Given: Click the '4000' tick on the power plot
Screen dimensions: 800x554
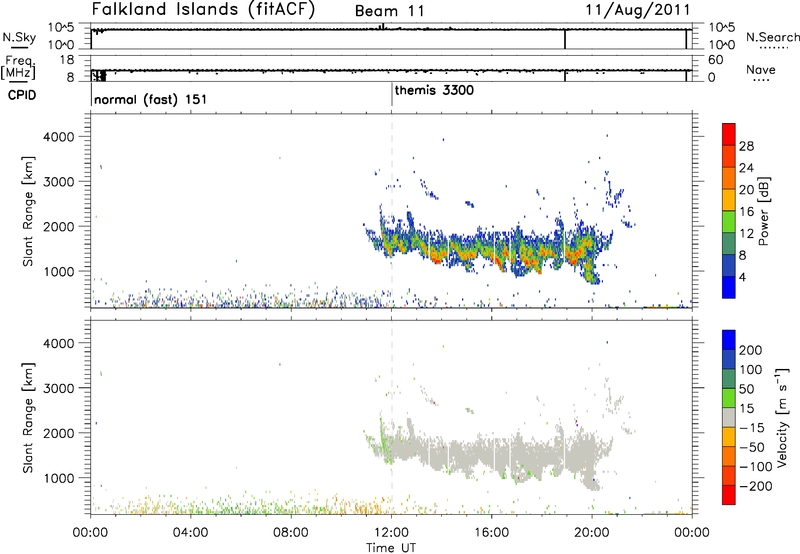Looking at the screenshot, I should point(59,137).
